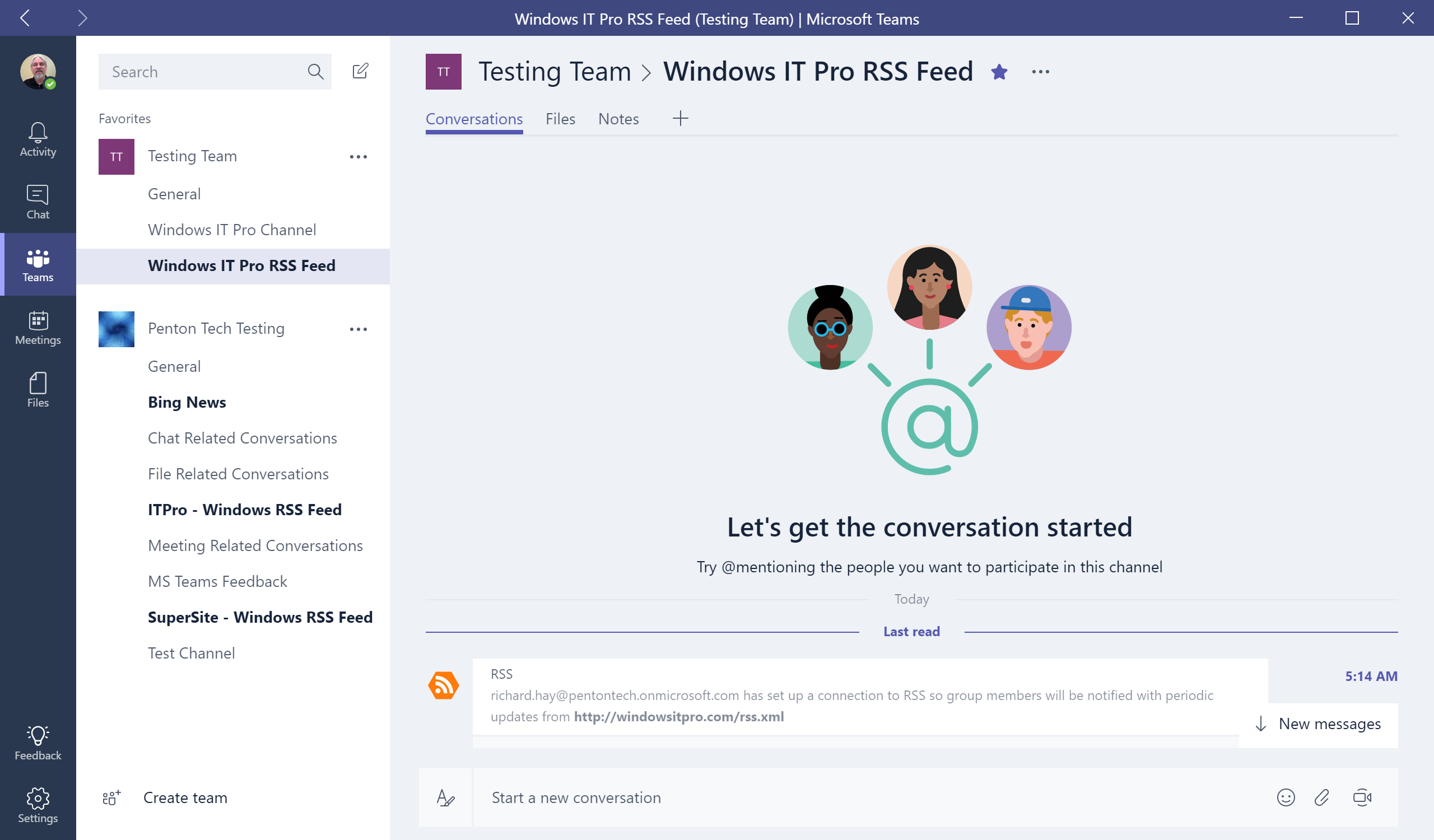This screenshot has height=840, width=1434.
Task: Open Meetings from the sidebar
Action: point(37,327)
